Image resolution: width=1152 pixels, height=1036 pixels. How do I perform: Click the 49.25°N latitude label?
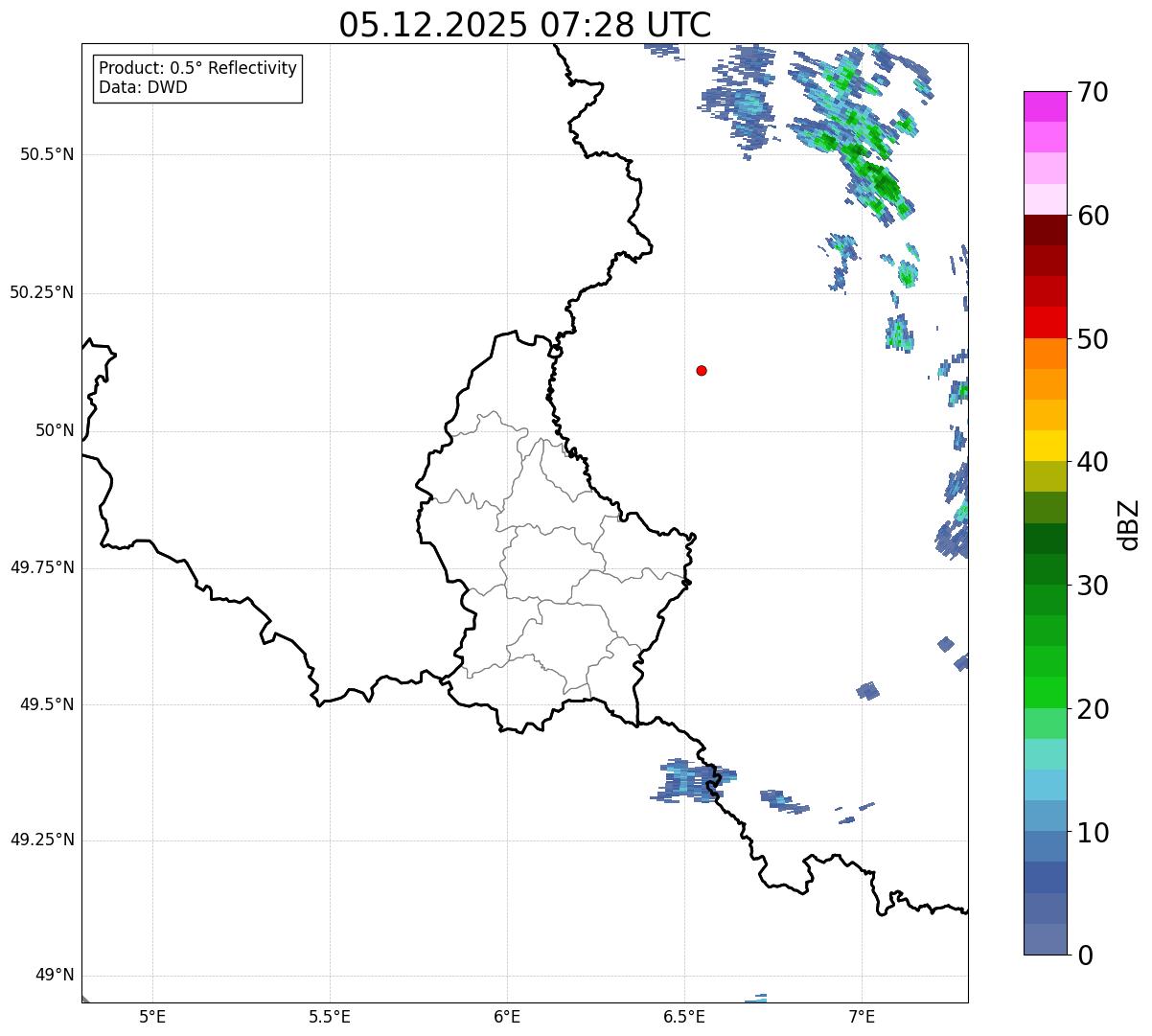pyautogui.click(x=42, y=840)
